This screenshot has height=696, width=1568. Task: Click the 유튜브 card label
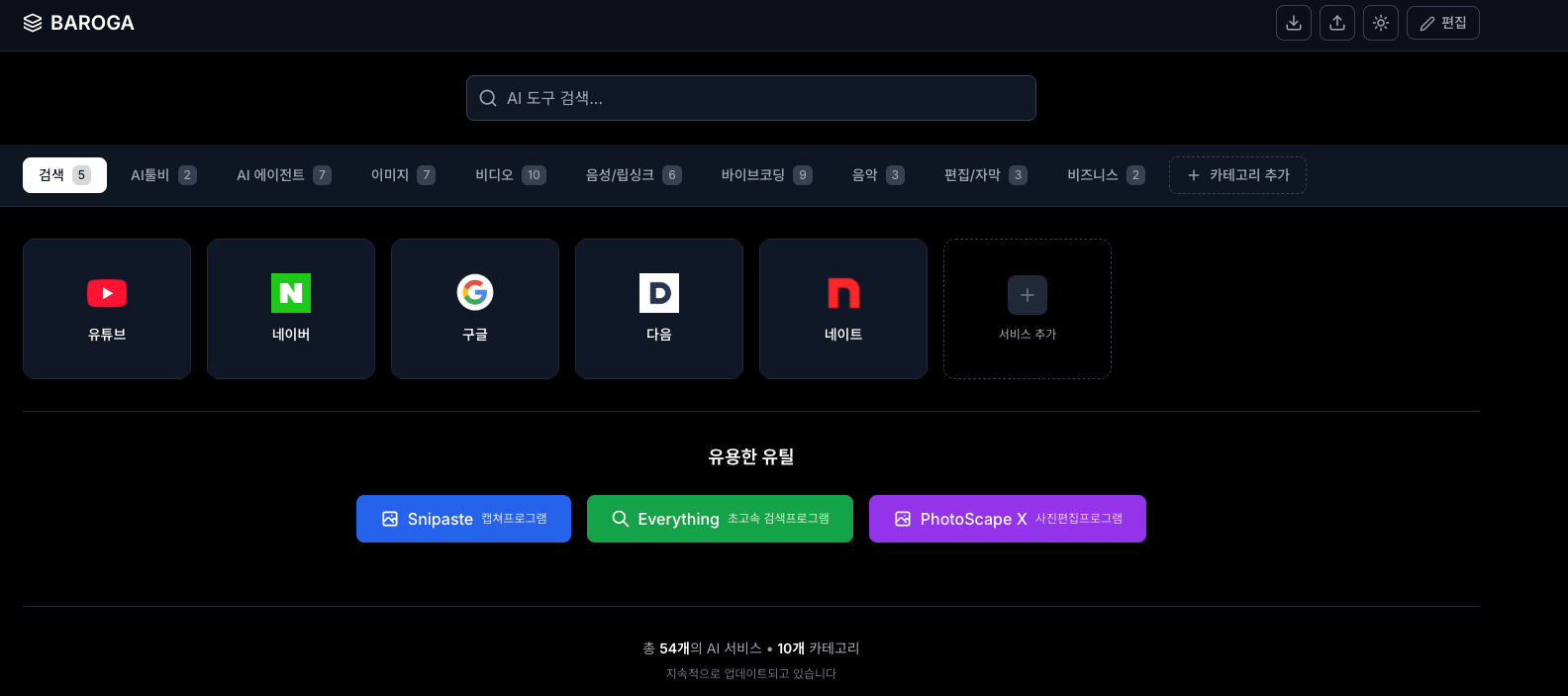coord(107,335)
